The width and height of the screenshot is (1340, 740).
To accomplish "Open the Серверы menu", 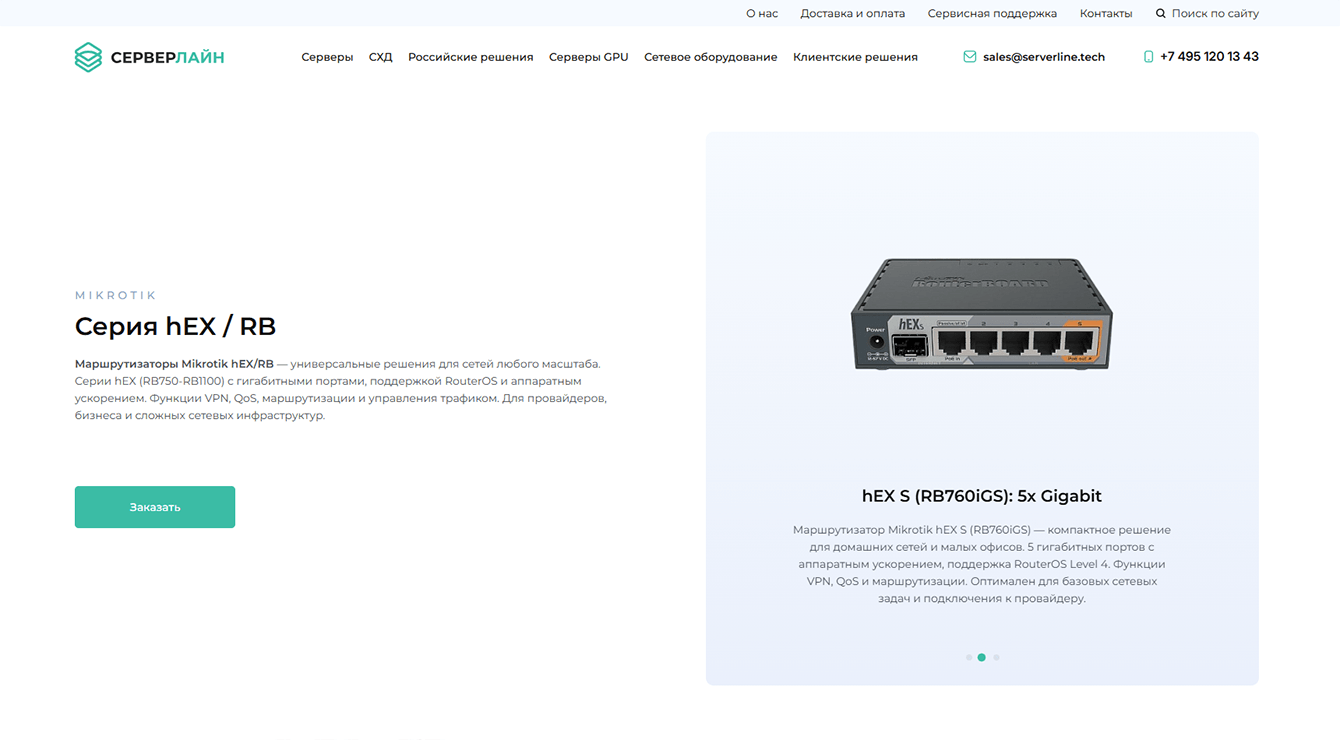I will pyautogui.click(x=327, y=57).
